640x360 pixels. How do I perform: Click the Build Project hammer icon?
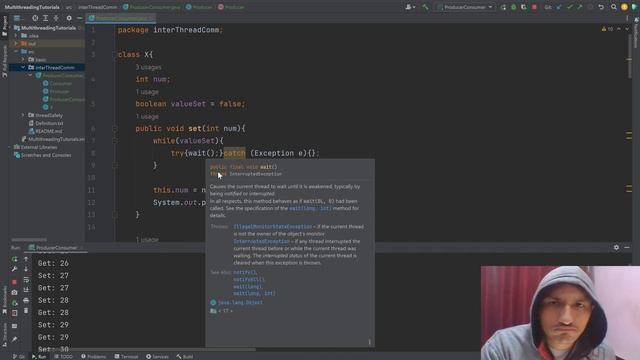(425, 7)
